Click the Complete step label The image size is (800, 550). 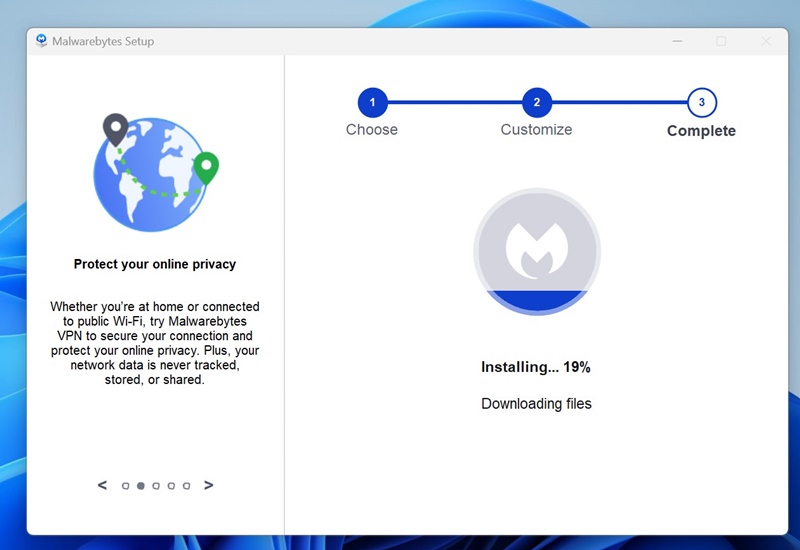pos(701,131)
